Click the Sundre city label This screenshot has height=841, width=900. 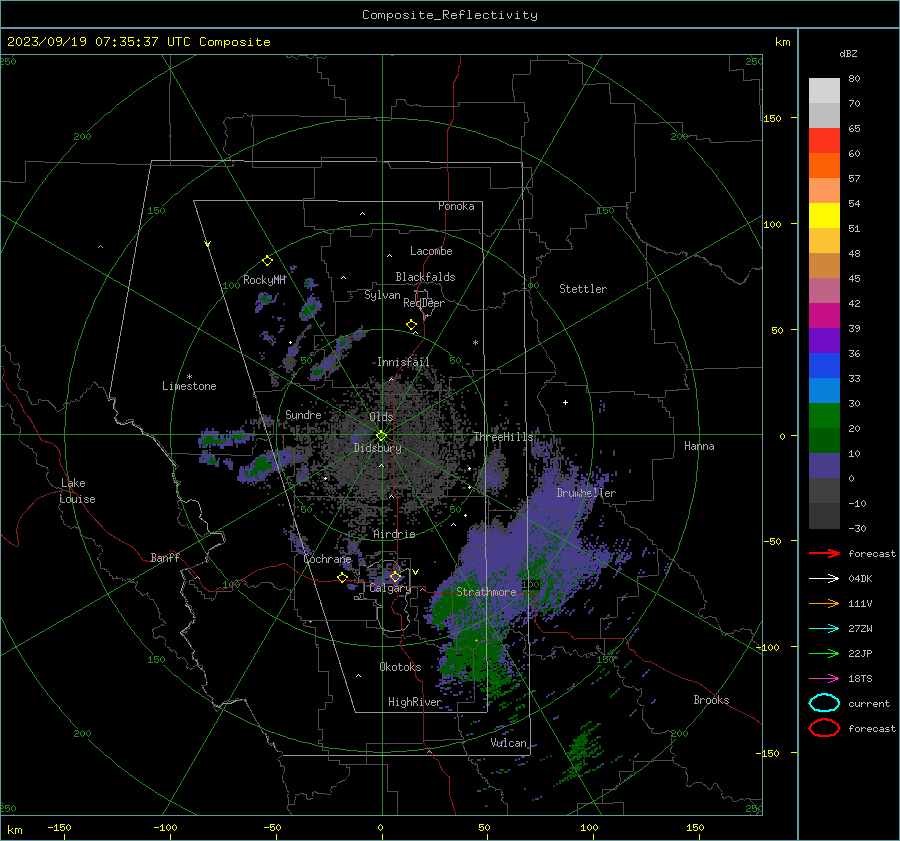(x=303, y=414)
